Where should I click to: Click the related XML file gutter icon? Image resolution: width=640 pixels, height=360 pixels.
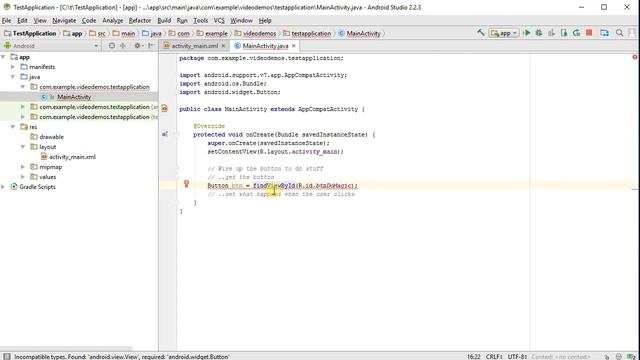164,109
